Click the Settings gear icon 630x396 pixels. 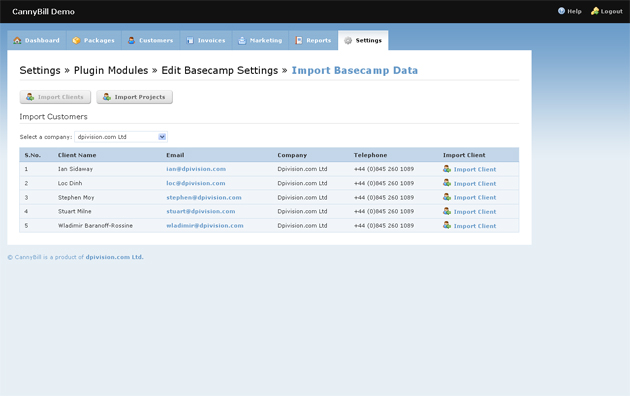[348, 41]
